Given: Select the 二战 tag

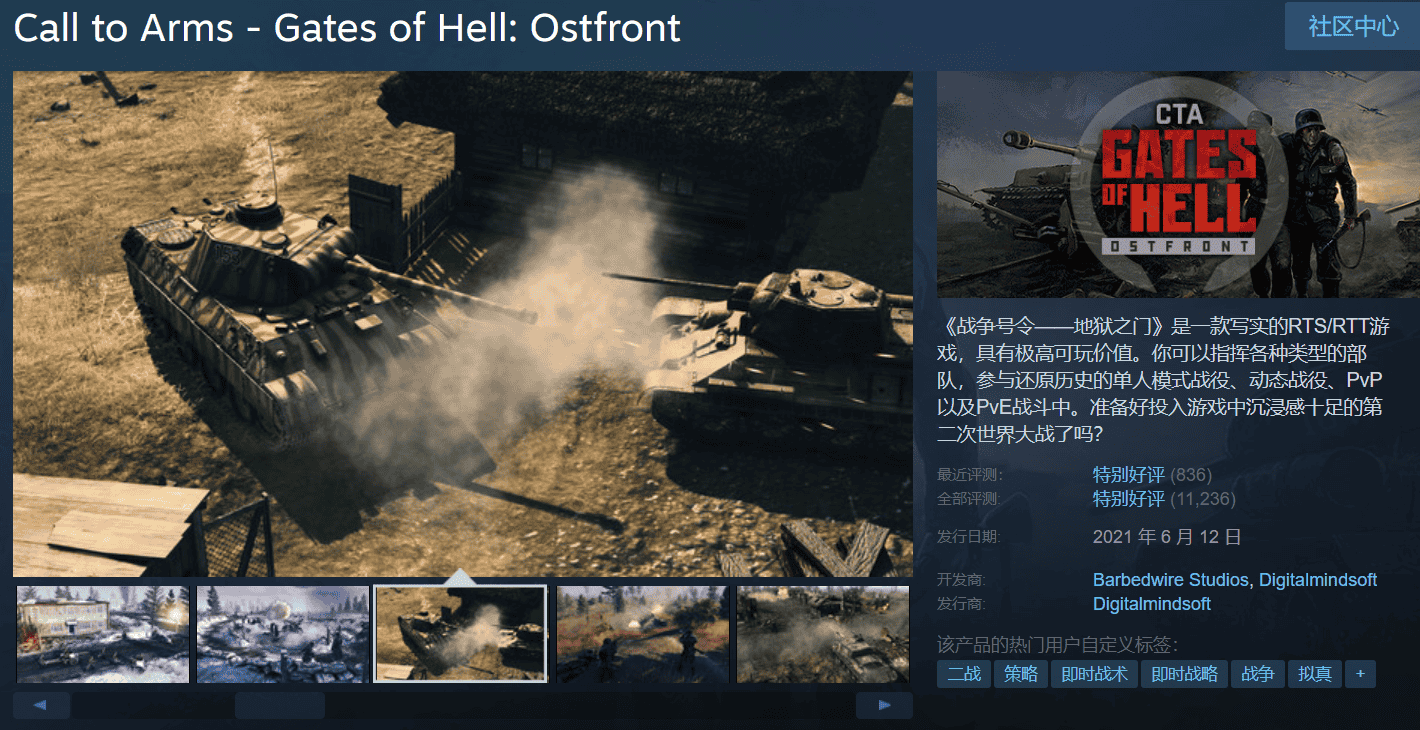Looking at the screenshot, I should pos(964,674).
